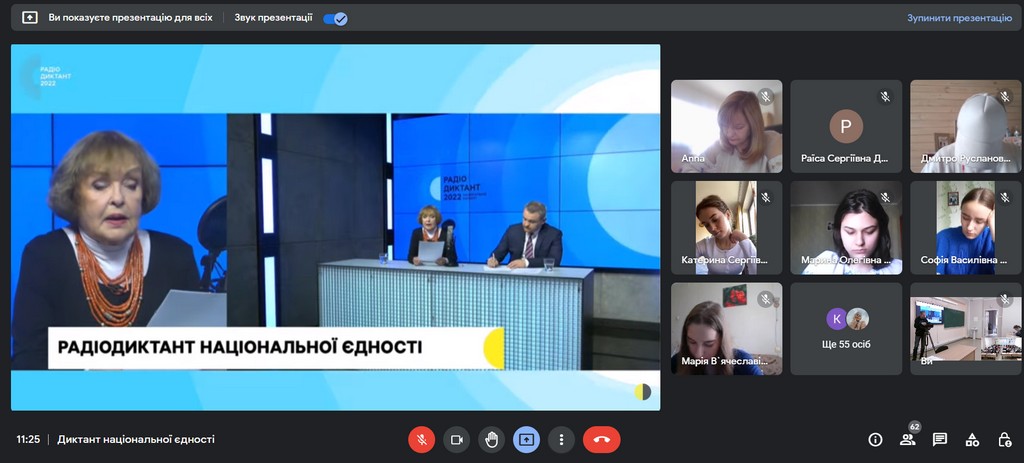This screenshot has height=463, width=1024.
Task: Toggle the Звук презентації switch
Action: coord(335,18)
